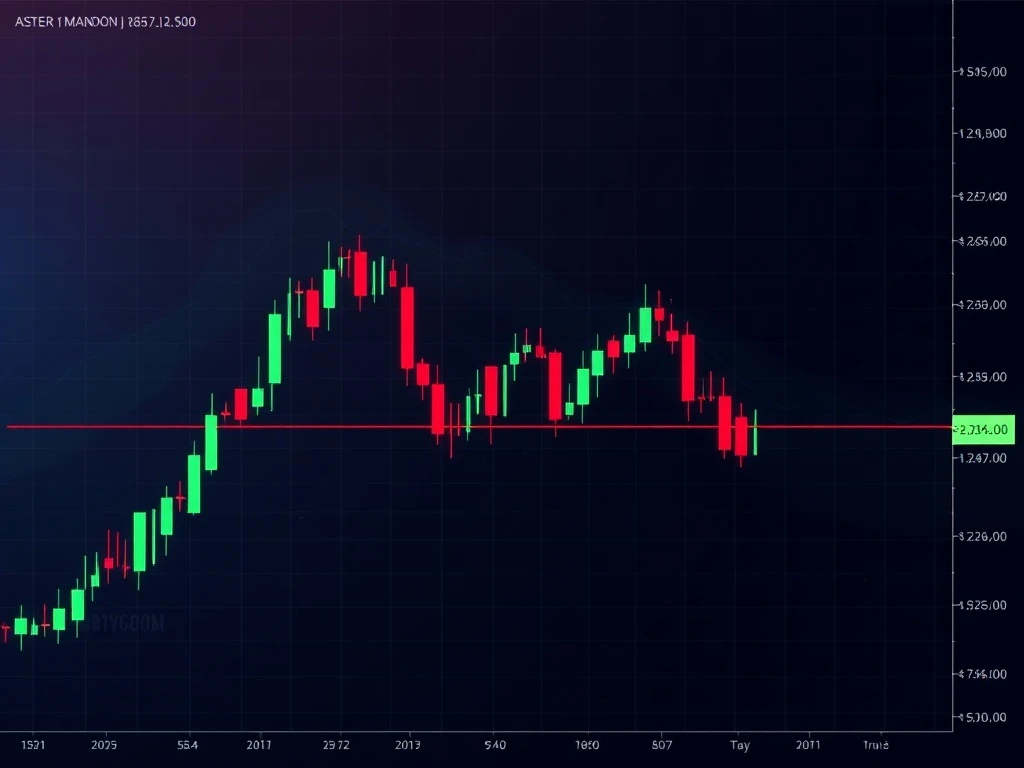
Task: Click the long red candle after the peak
Action: coord(405,330)
